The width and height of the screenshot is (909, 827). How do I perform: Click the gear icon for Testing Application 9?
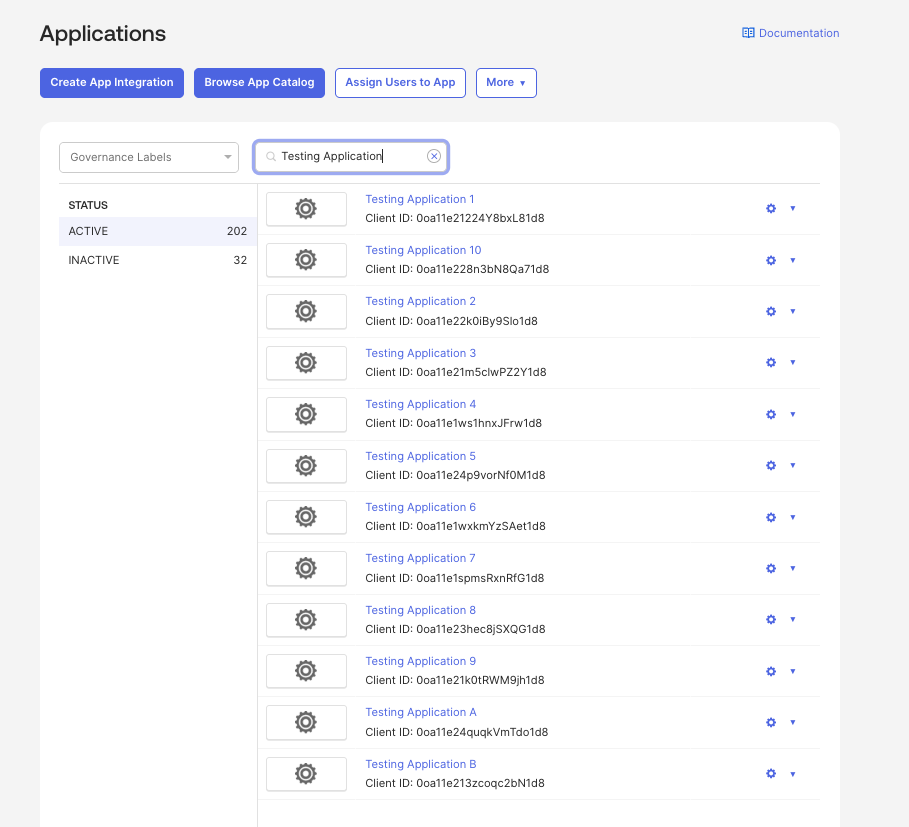pos(770,671)
